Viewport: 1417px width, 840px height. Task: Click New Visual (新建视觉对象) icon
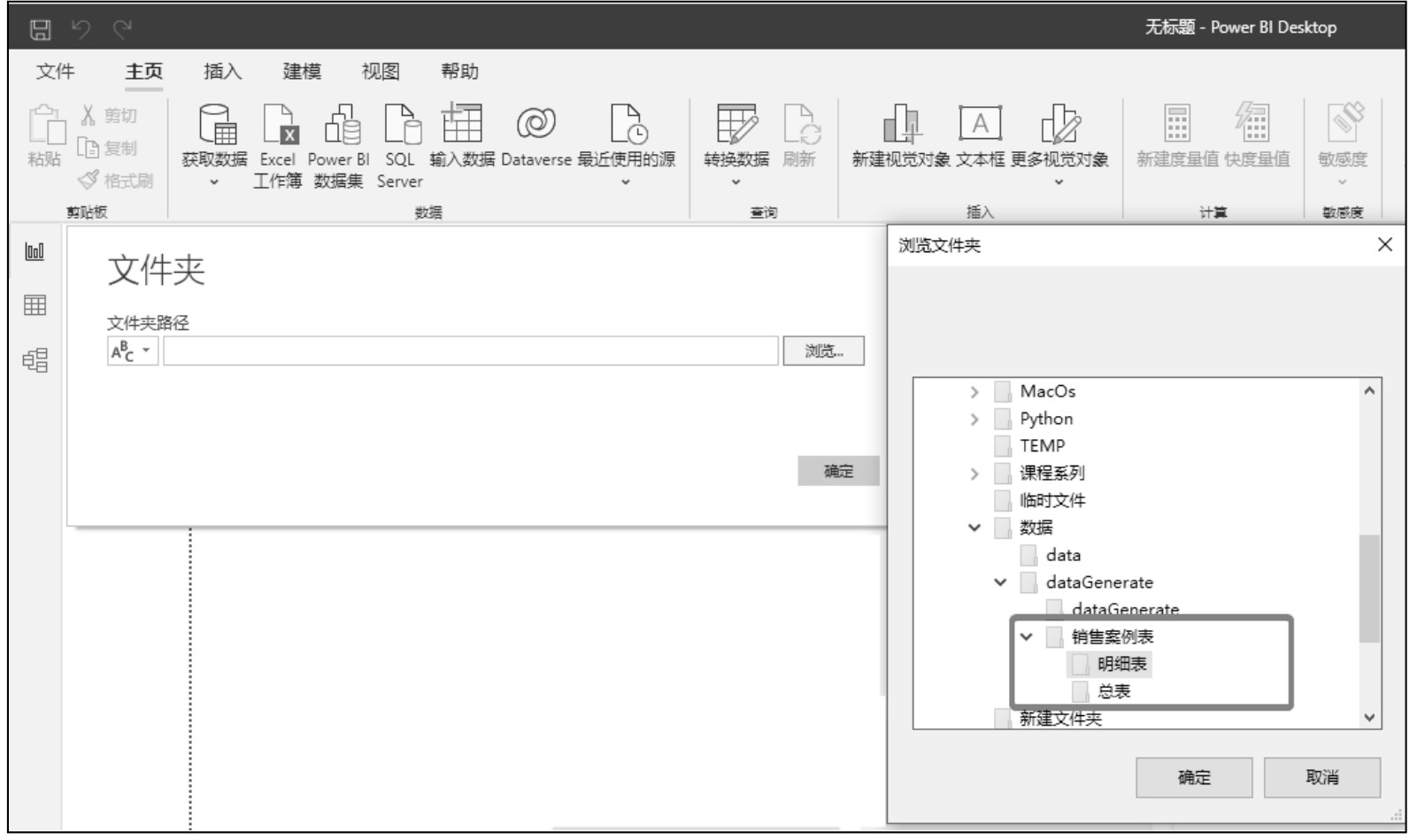(x=902, y=124)
